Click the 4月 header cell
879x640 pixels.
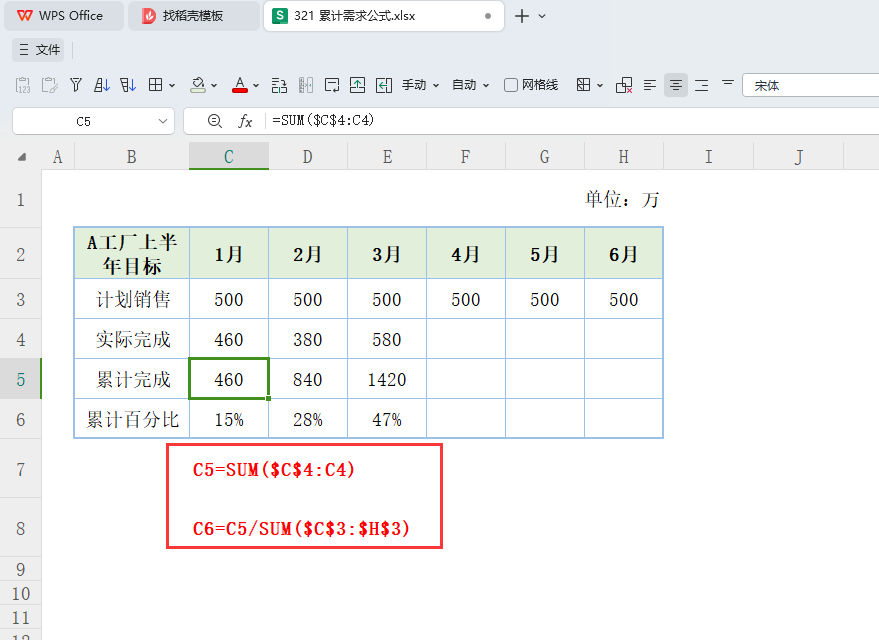click(x=466, y=254)
